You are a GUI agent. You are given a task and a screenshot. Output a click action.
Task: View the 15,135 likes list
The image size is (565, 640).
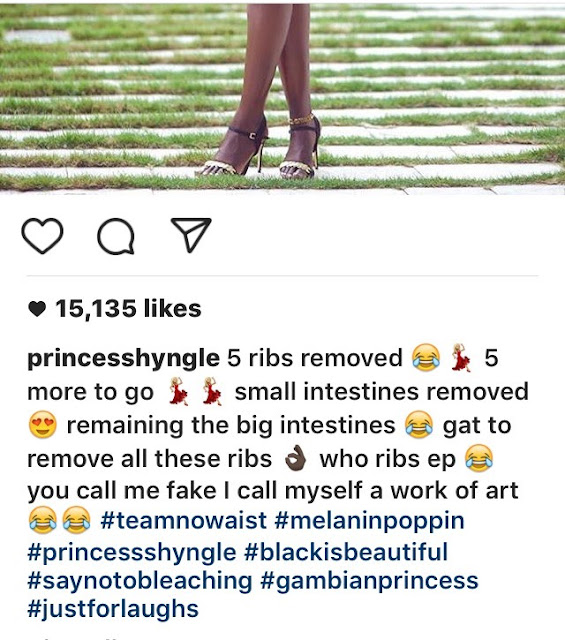[x=128, y=308]
